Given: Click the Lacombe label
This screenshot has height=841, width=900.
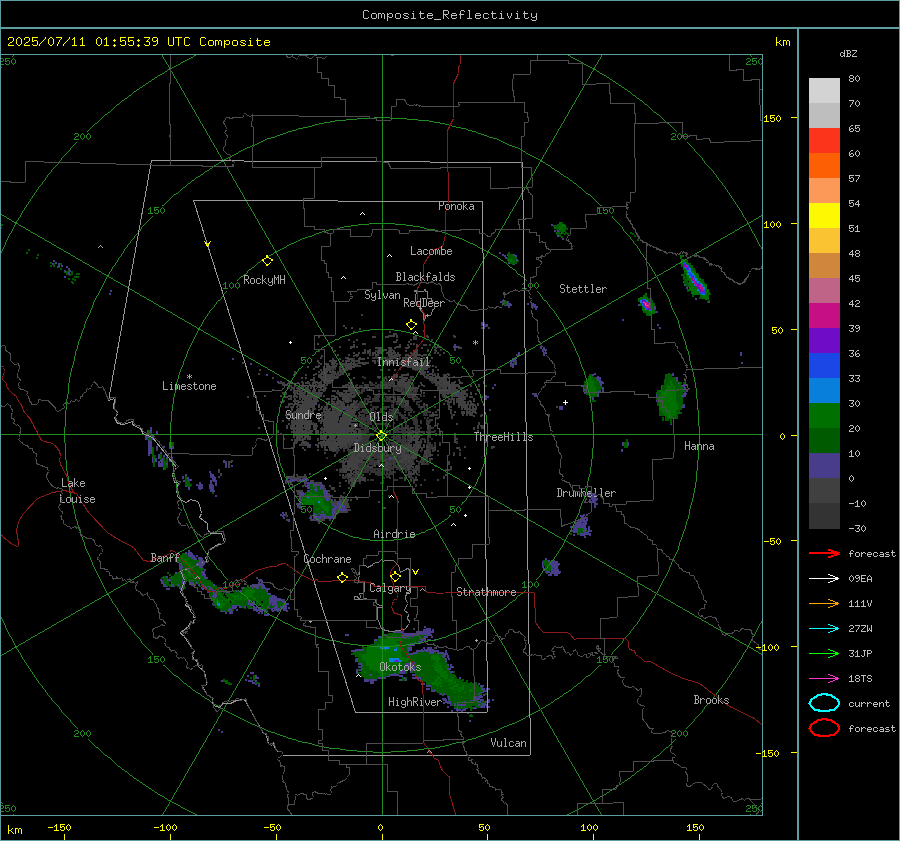Looking at the screenshot, I should click(431, 251).
